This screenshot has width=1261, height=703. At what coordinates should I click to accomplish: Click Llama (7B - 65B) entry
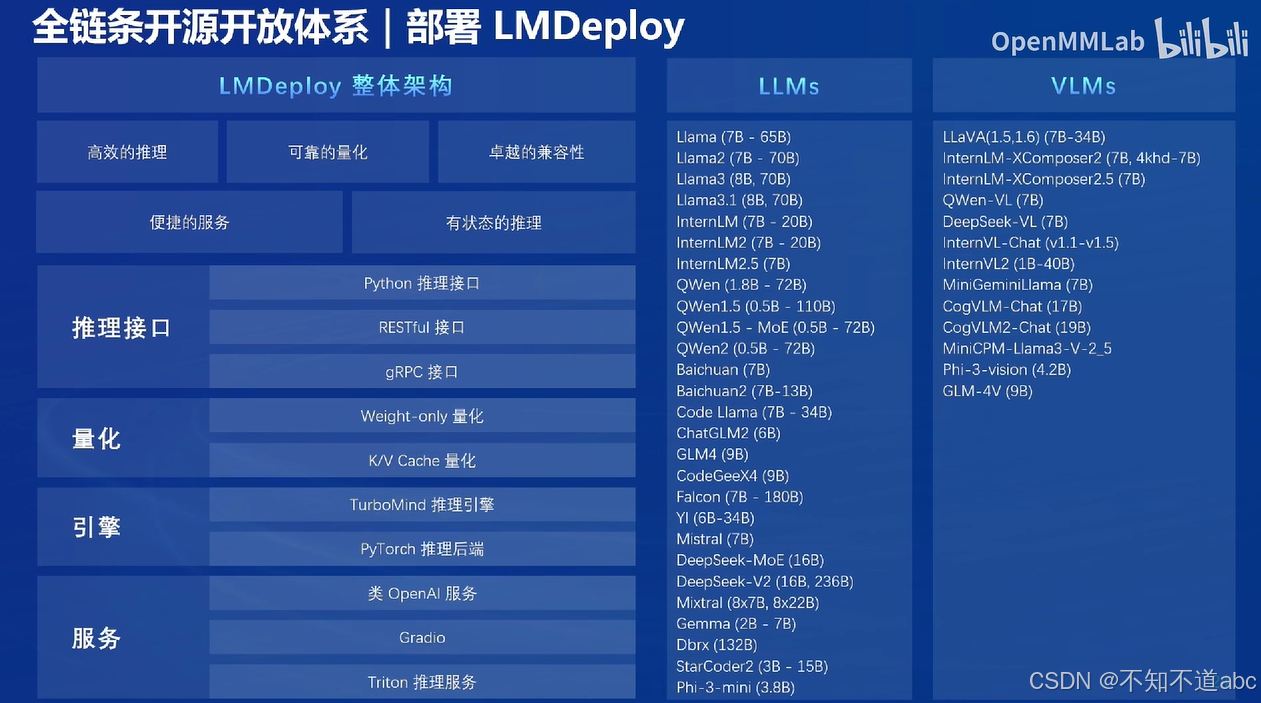tap(733, 137)
